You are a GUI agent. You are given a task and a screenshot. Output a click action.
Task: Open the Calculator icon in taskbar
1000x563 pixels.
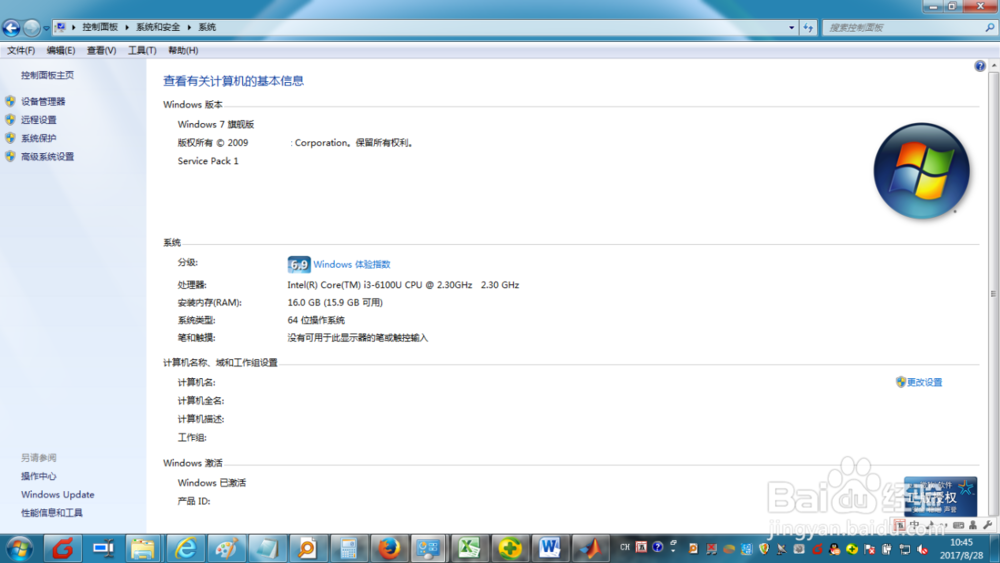348,548
